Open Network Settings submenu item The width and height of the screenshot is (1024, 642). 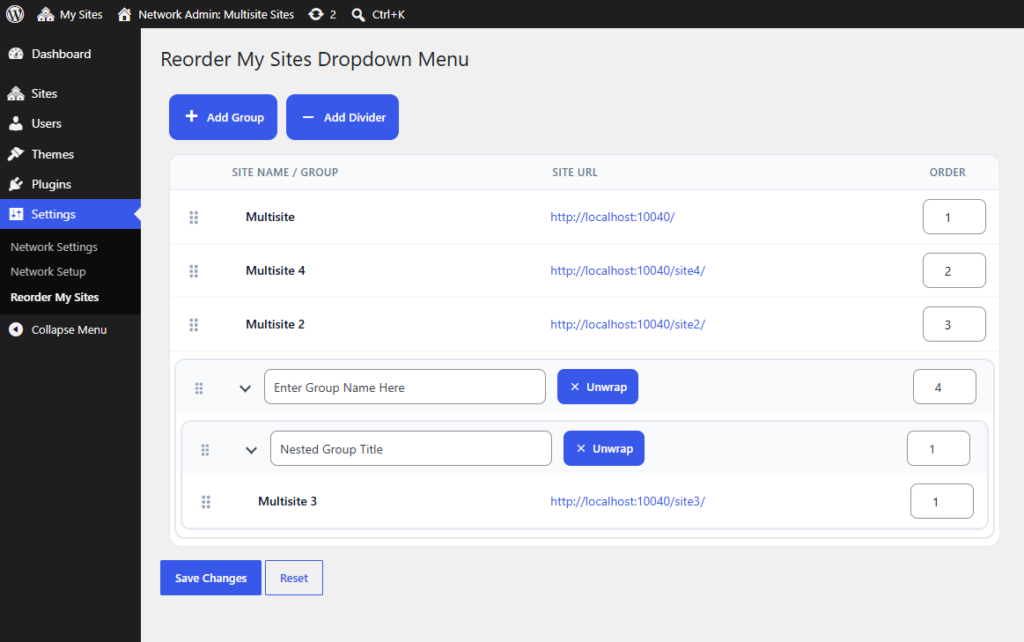point(54,247)
